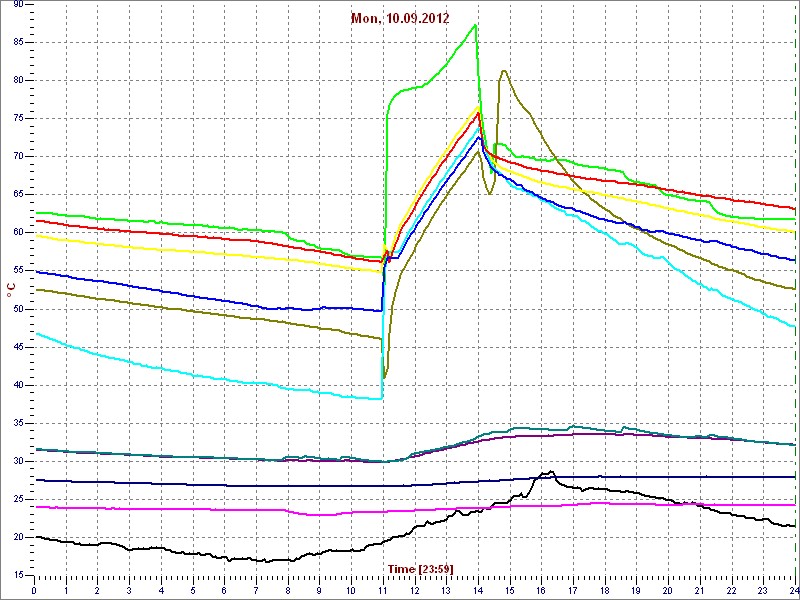Click the '°C' temperature axis label
Image resolution: width=800 pixels, height=600 pixels.
[10, 291]
